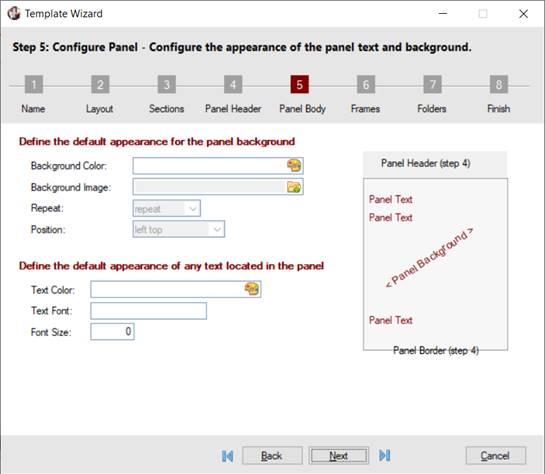Cancel the Template Wizard
The width and height of the screenshot is (545, 474).
click(496, 456)
